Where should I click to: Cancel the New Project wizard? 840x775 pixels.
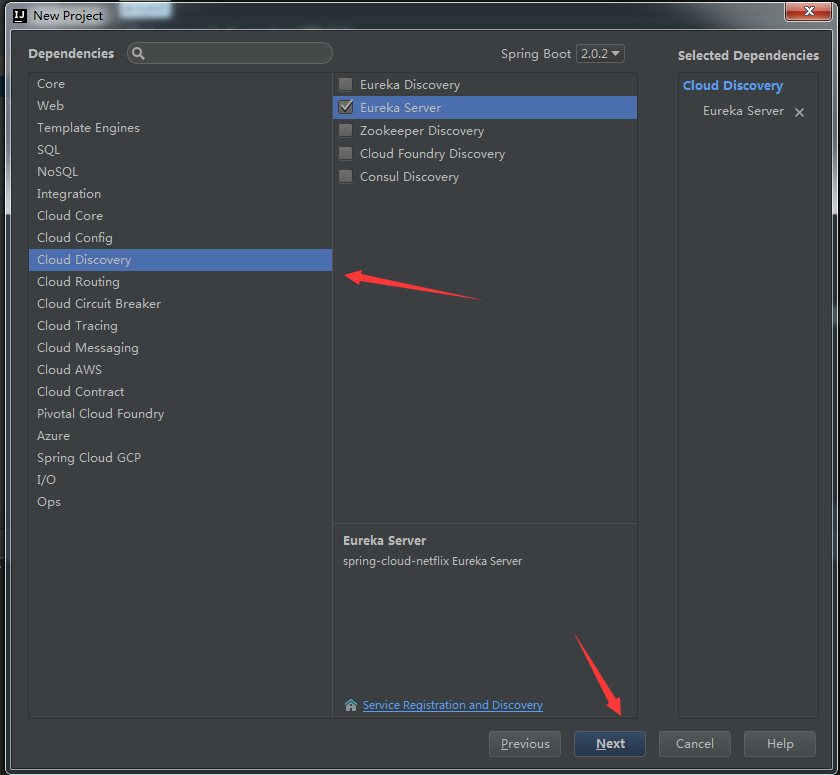(x=694, y=743)
